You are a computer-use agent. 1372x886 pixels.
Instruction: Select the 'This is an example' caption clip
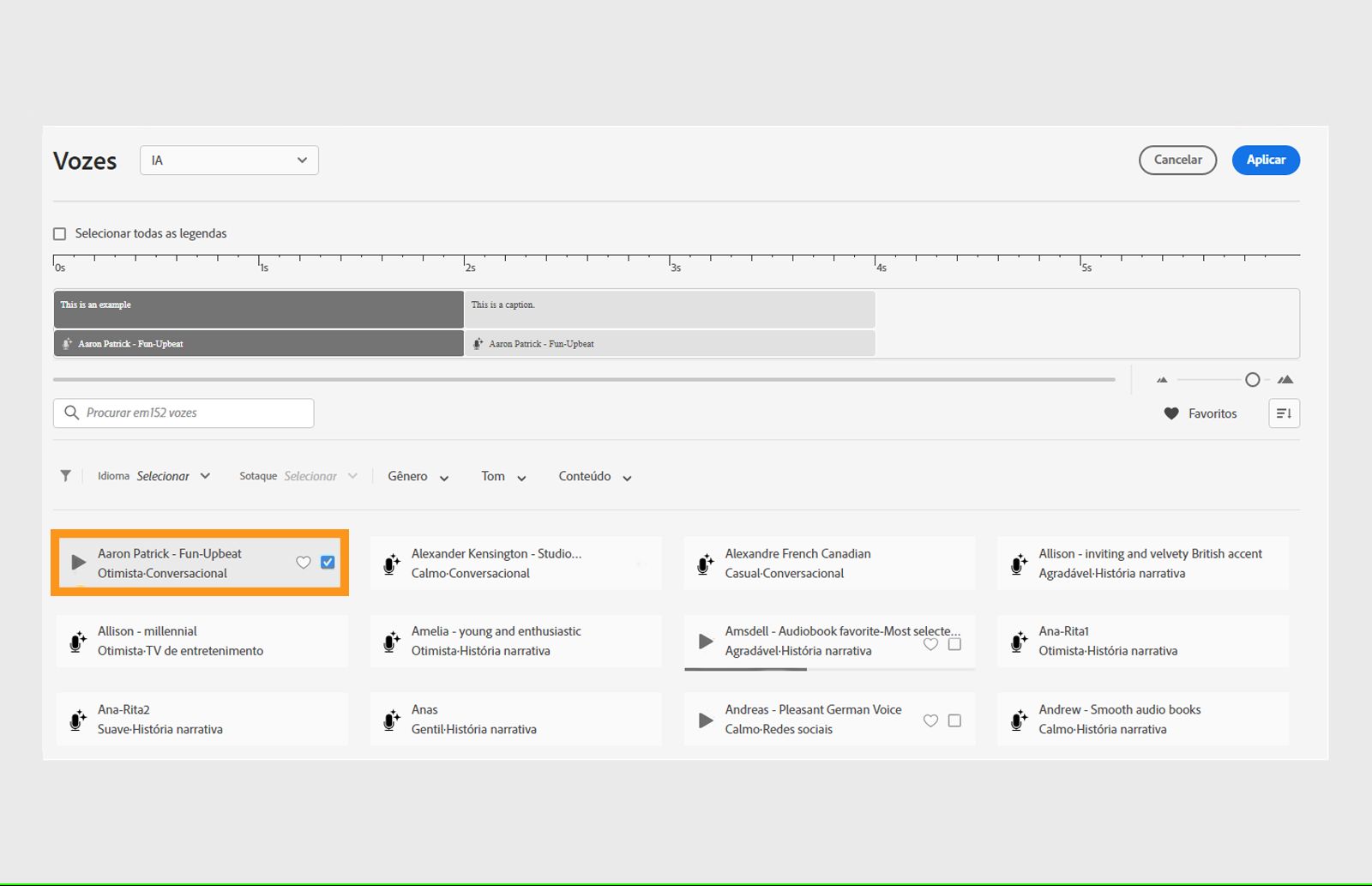[258, 309]
